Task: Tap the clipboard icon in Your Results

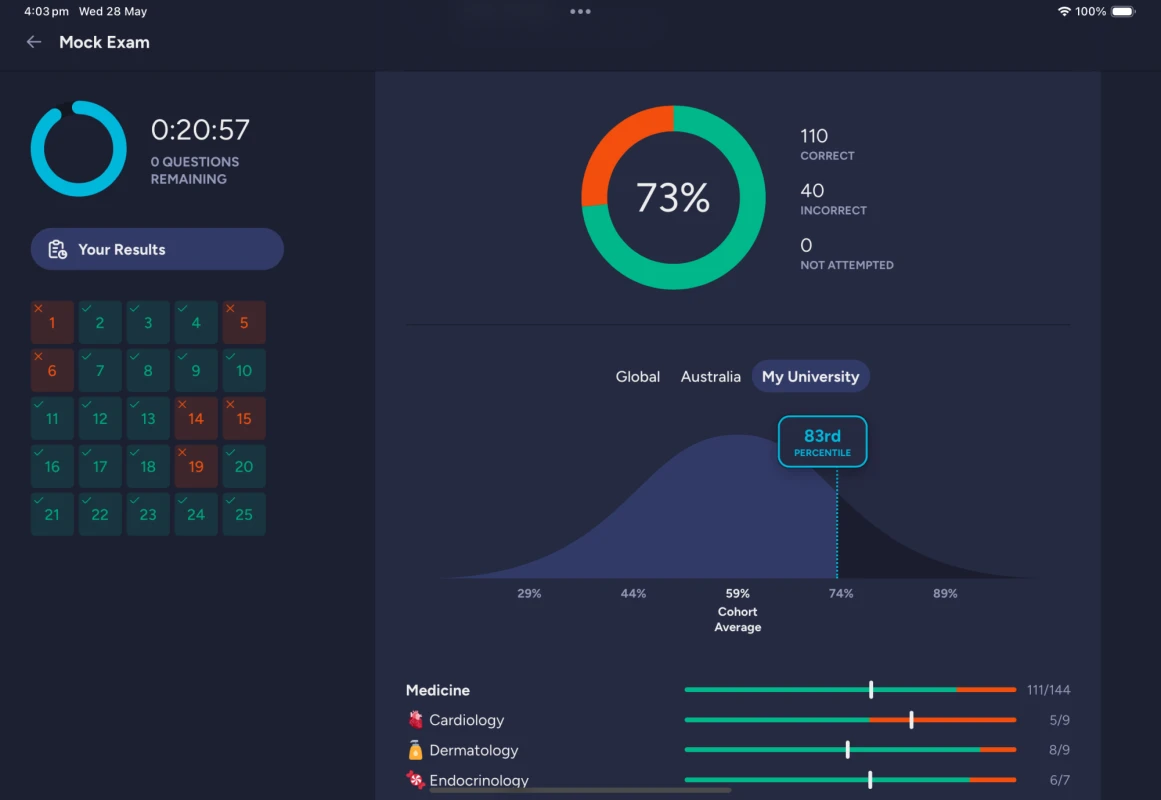Action: pyautogui.click(x=57, y=250)
